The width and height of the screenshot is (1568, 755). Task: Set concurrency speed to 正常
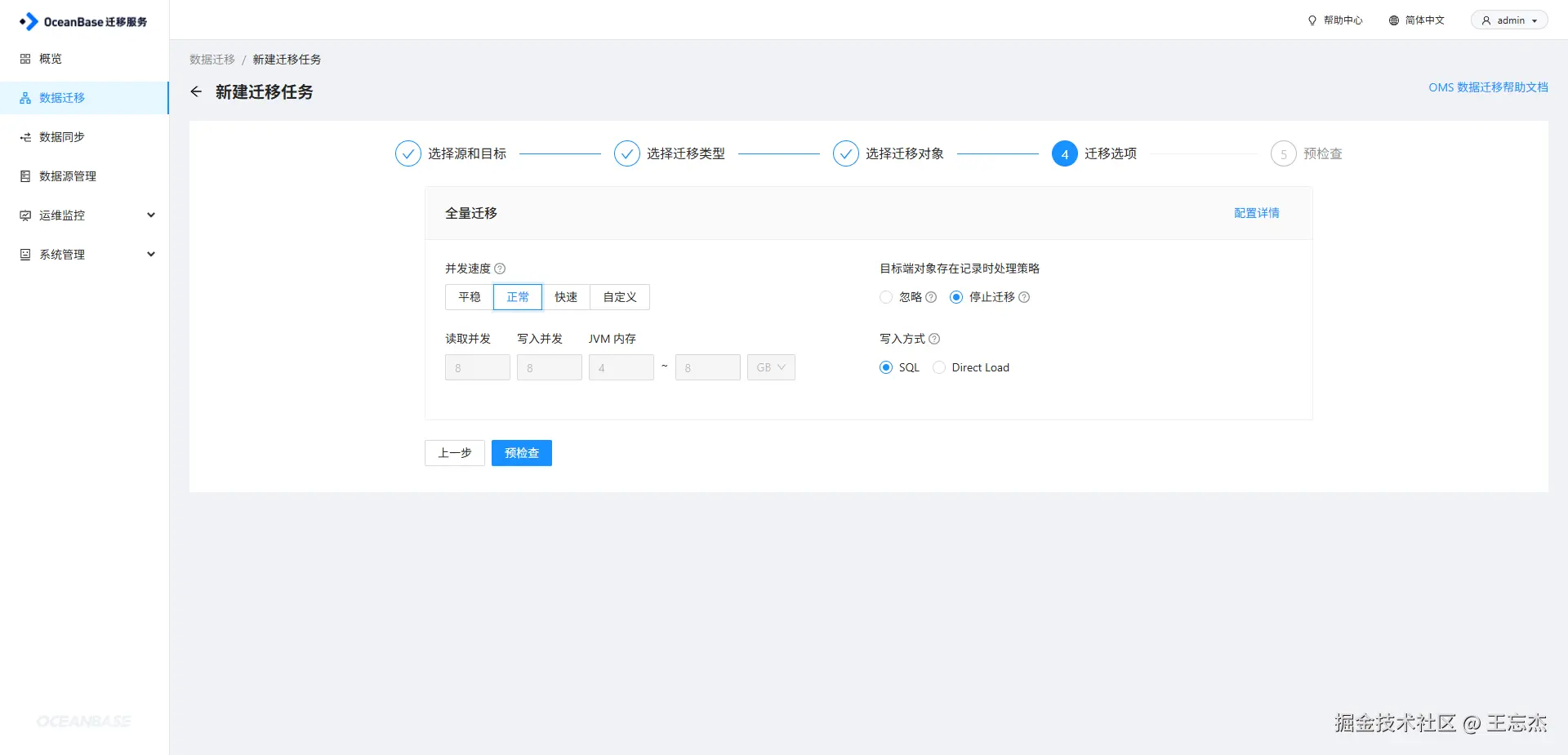point(518,297)
